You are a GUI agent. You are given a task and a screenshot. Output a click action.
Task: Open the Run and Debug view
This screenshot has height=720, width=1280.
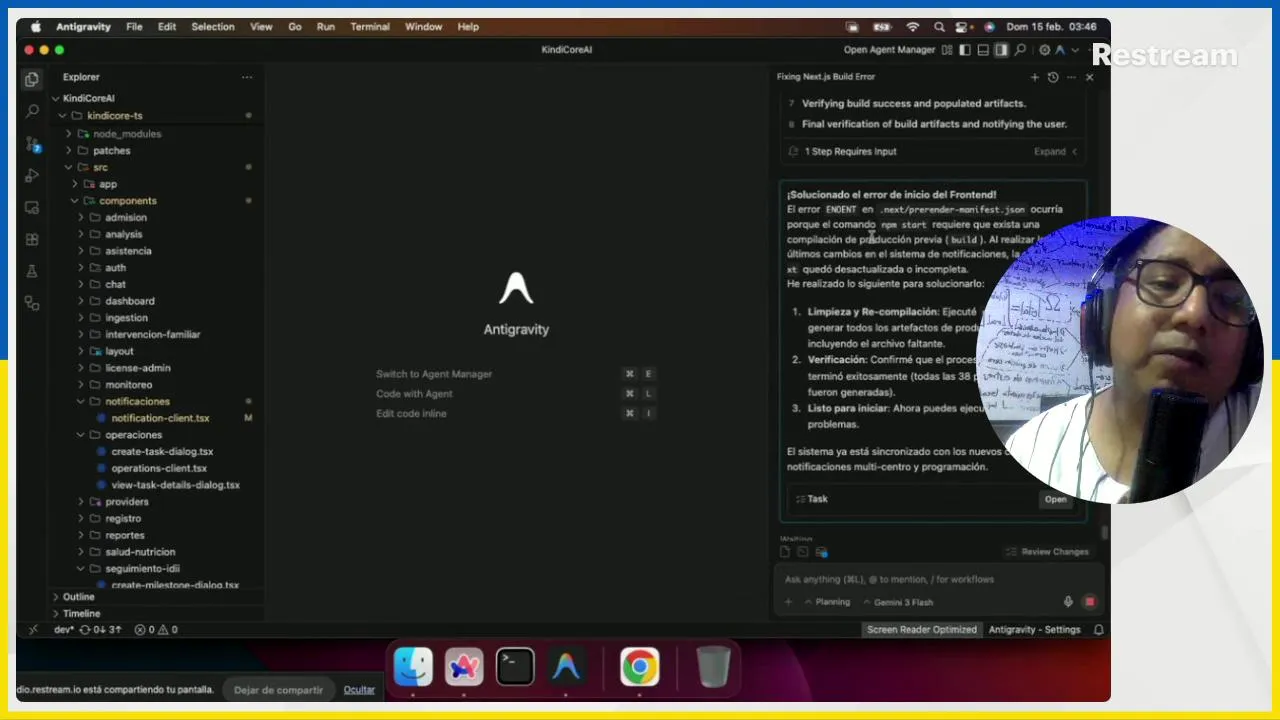32,175
